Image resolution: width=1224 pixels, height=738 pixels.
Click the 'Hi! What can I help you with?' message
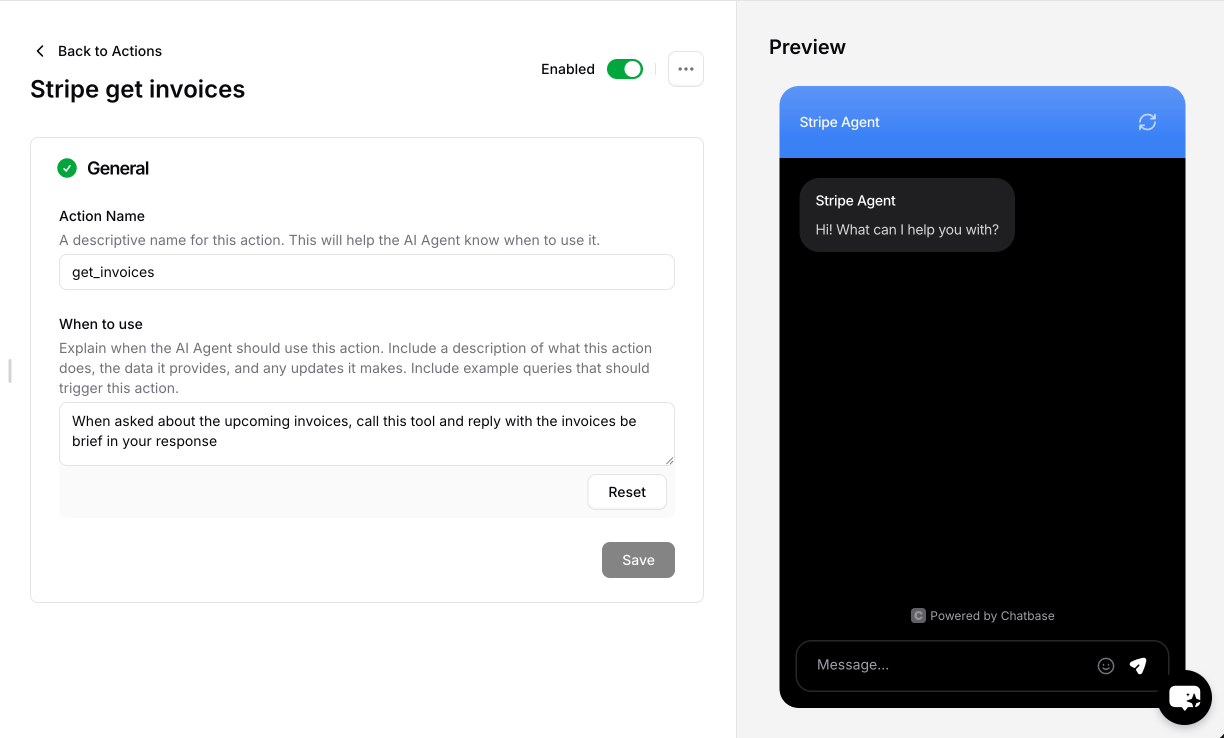click(907, 230)
